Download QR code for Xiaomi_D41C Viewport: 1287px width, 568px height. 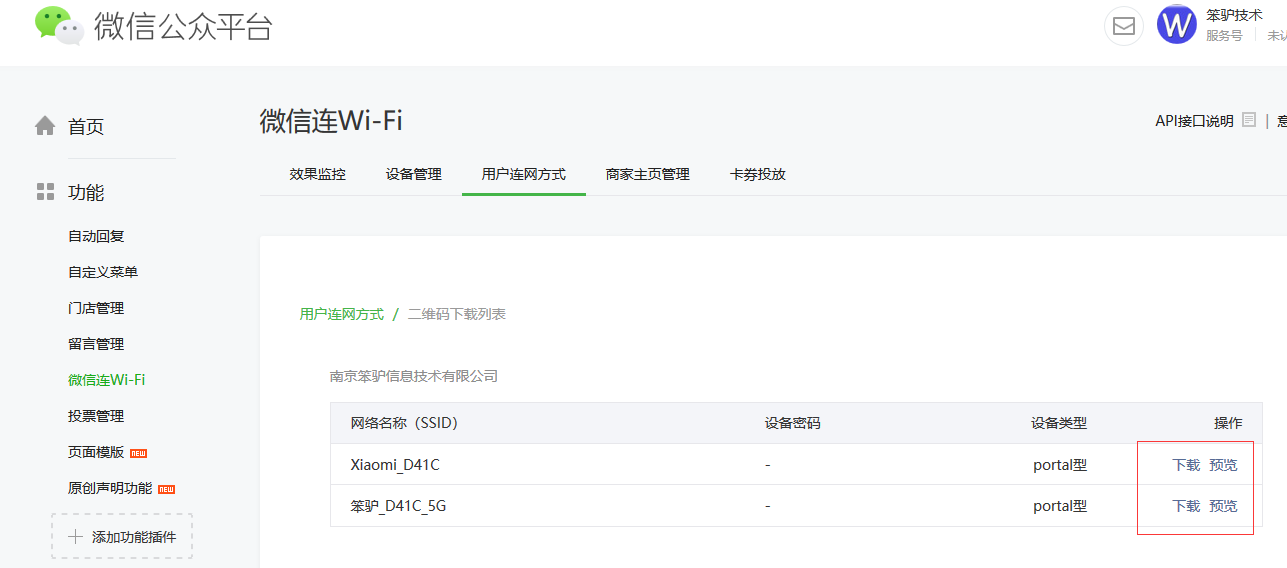1186,465
